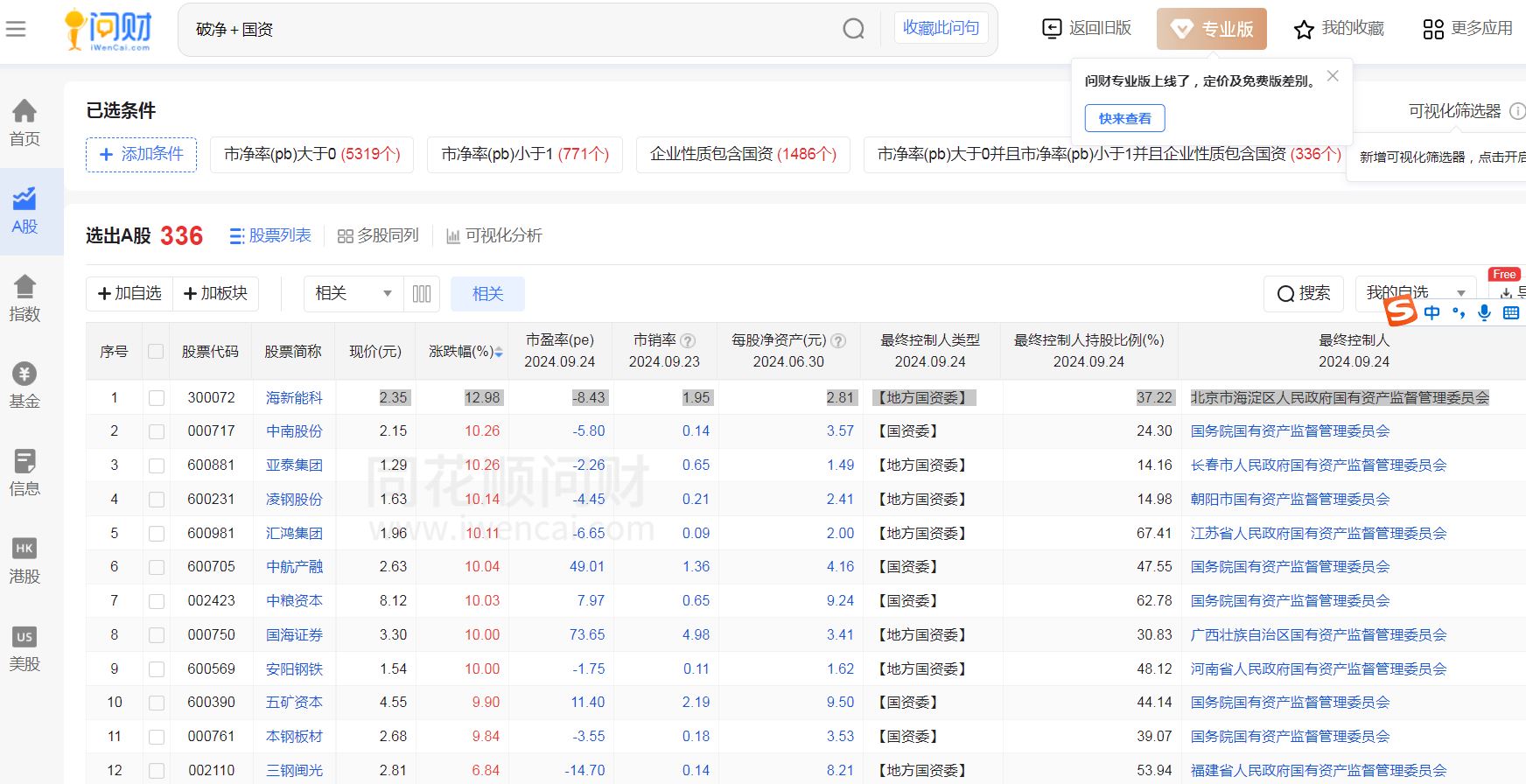This screenshot has width=1526, height=784.
Task: Click the Sogou input method S icon
Action: click(1400, 311)
